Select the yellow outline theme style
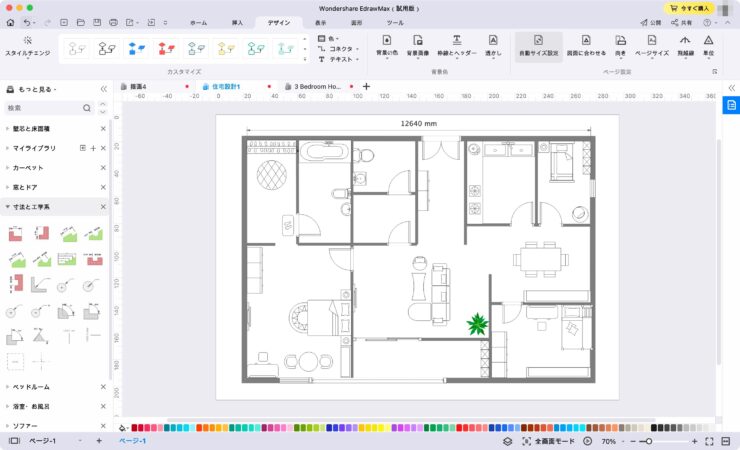740x450 pixels. (x=226, y=48)
